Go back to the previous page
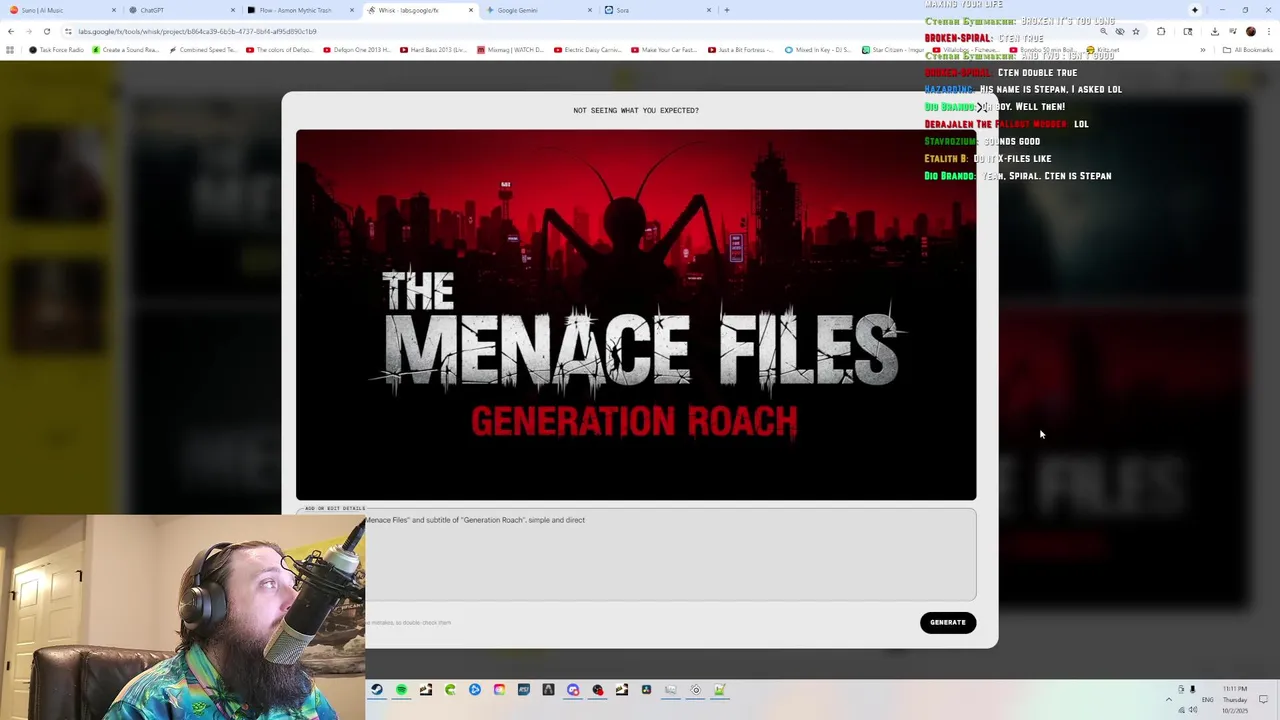 (x=11, y=31)
